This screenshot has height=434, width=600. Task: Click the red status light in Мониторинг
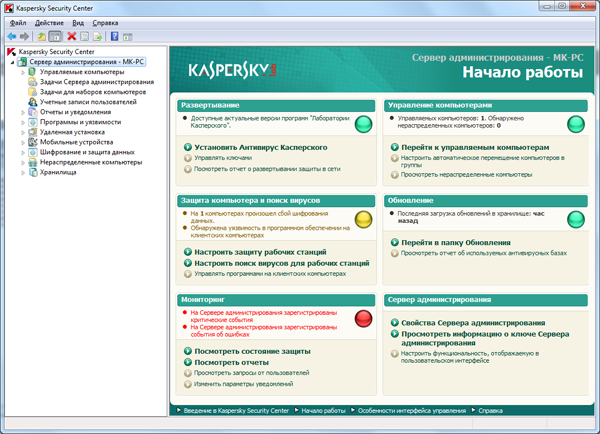point(363,318)
